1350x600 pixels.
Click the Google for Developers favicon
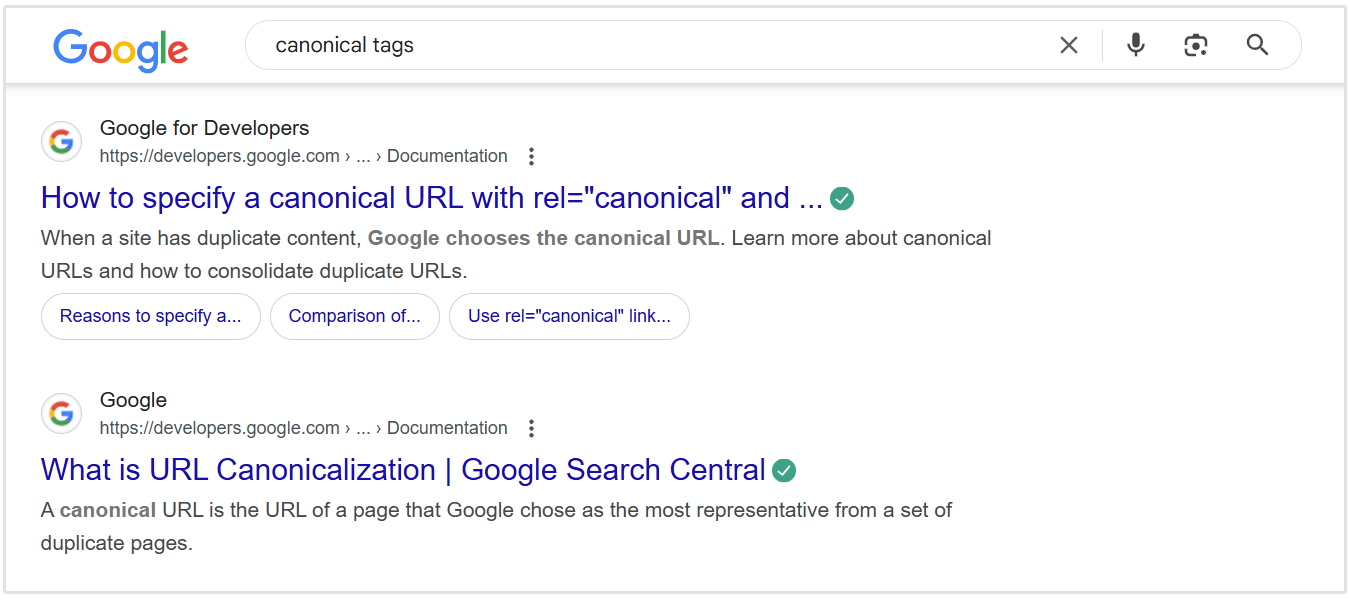coord(61,141)
